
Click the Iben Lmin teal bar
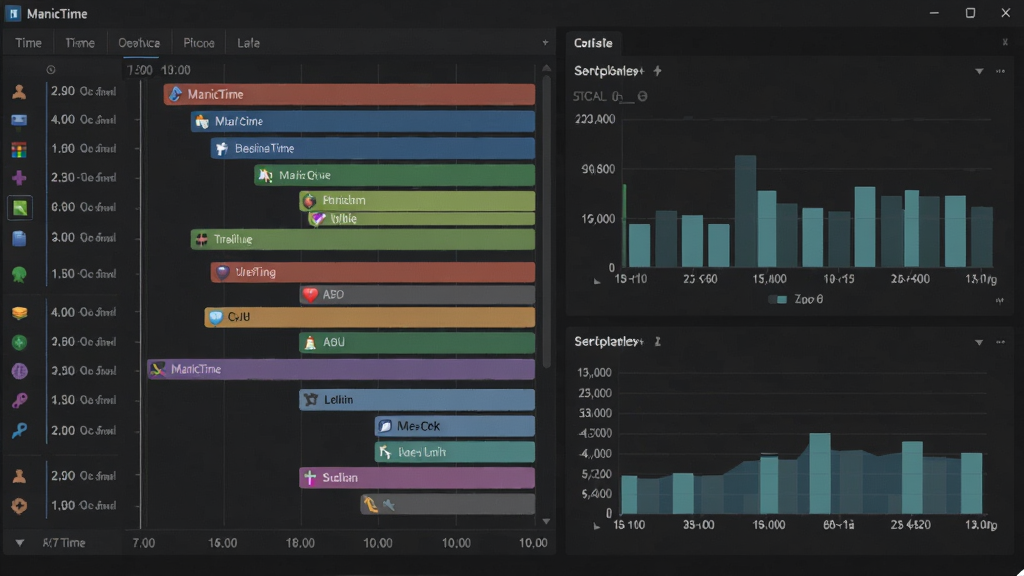click(x=455, y=452)
